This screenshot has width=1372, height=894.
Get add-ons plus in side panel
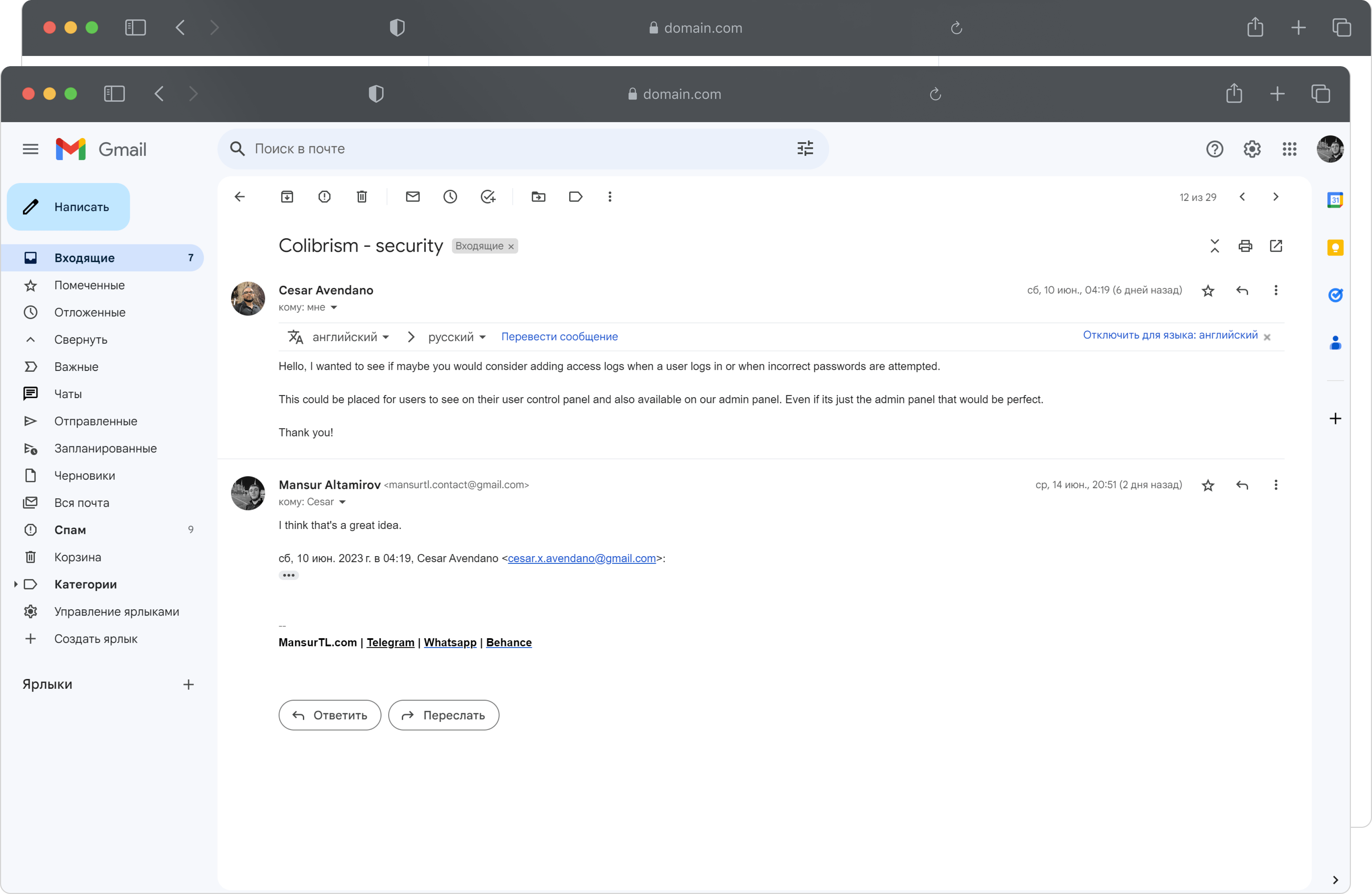click(x=1335, y=419)
